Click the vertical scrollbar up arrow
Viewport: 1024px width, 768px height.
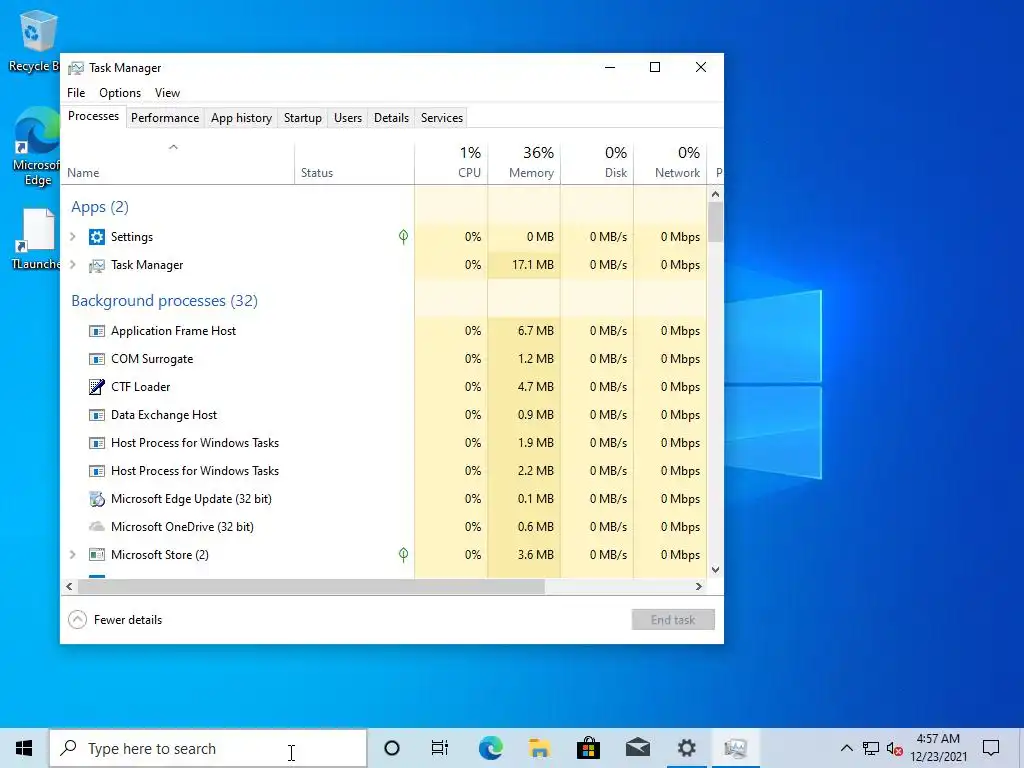[715, 194]
